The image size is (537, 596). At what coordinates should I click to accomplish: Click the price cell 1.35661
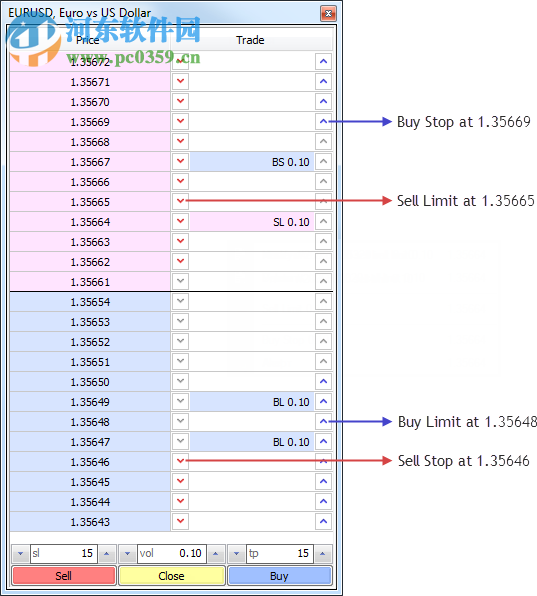click(90, 282)
